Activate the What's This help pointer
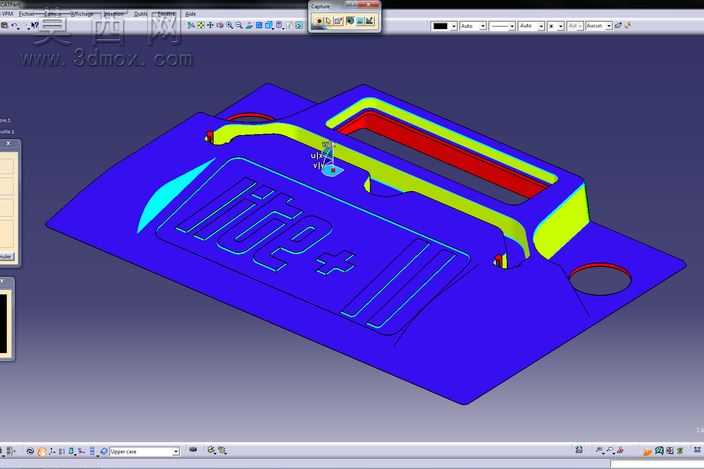The image size is (704, 469). tap(35, 26)
